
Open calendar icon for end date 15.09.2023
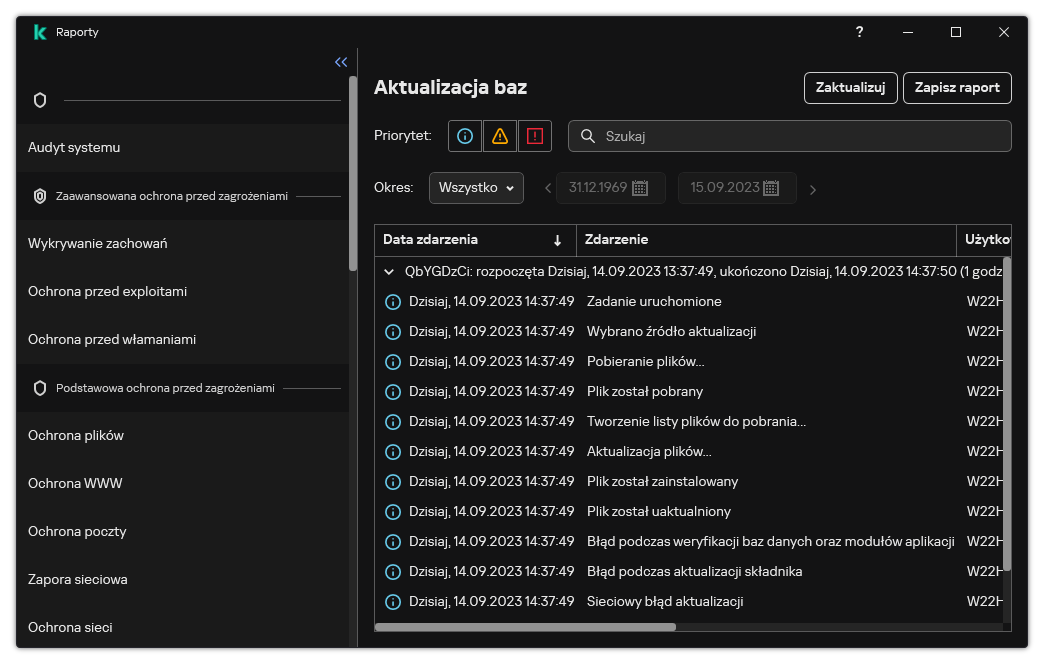pos(771,188)
